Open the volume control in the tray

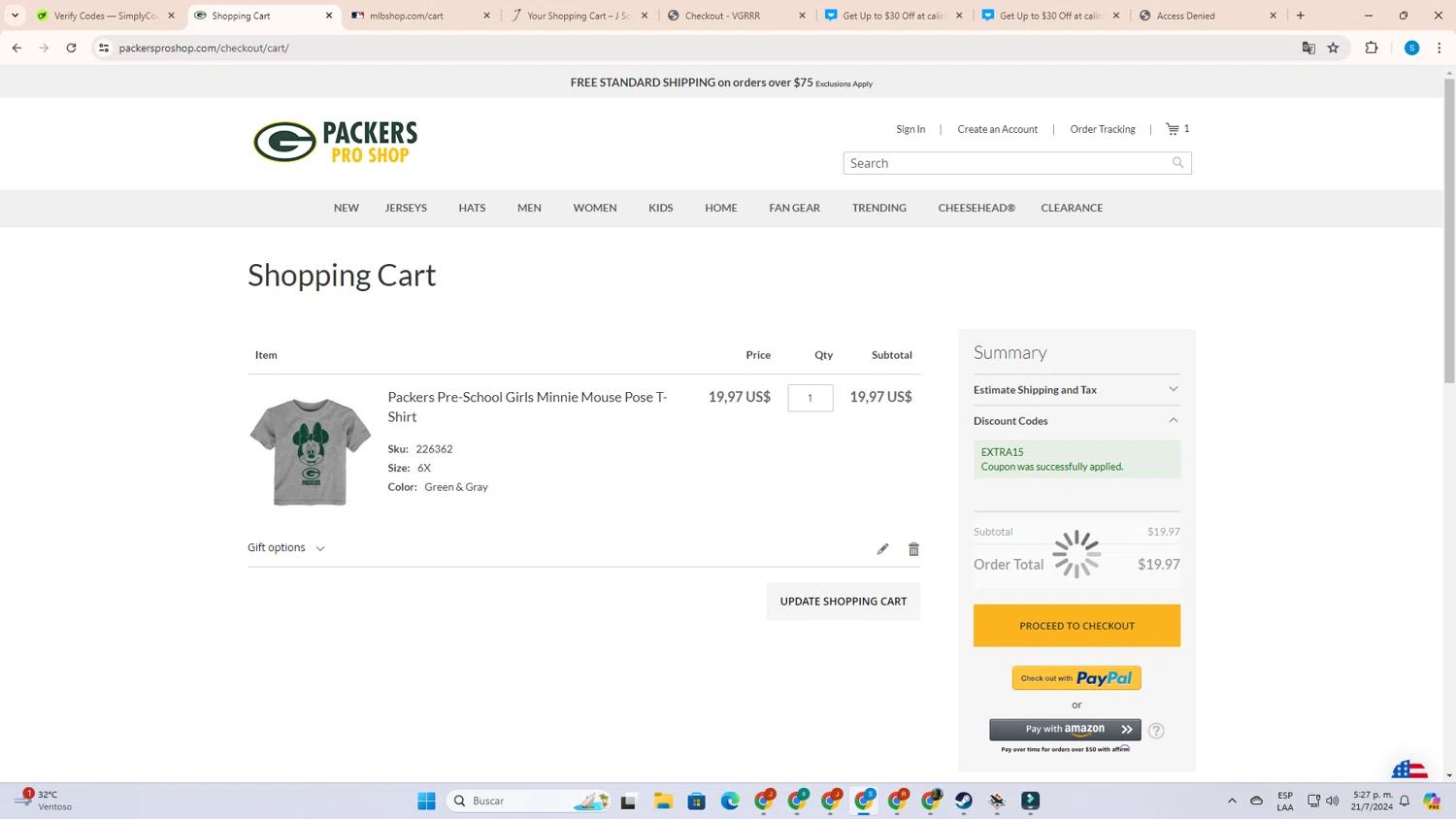coord(1333,801)
